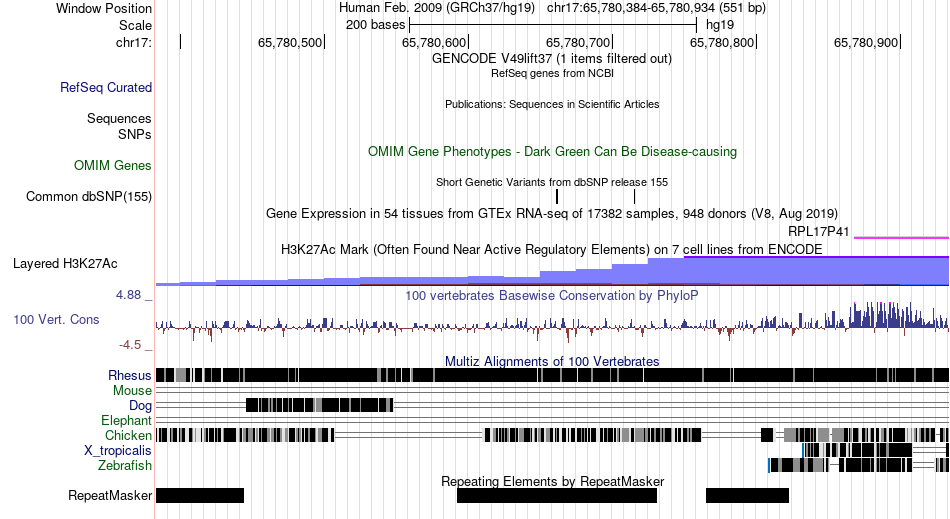
Task: Click the RefSeq Curated track label
Action: pyautogui.click(x=106, y=87)
